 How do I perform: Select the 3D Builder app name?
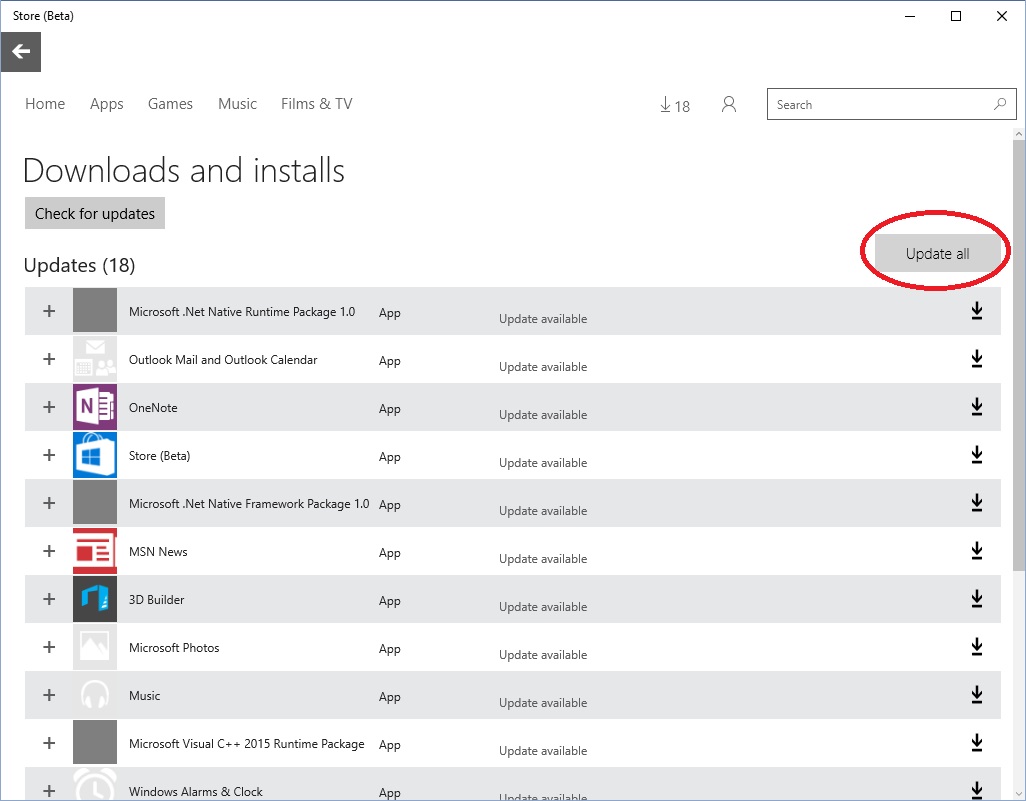coord(156,599)
